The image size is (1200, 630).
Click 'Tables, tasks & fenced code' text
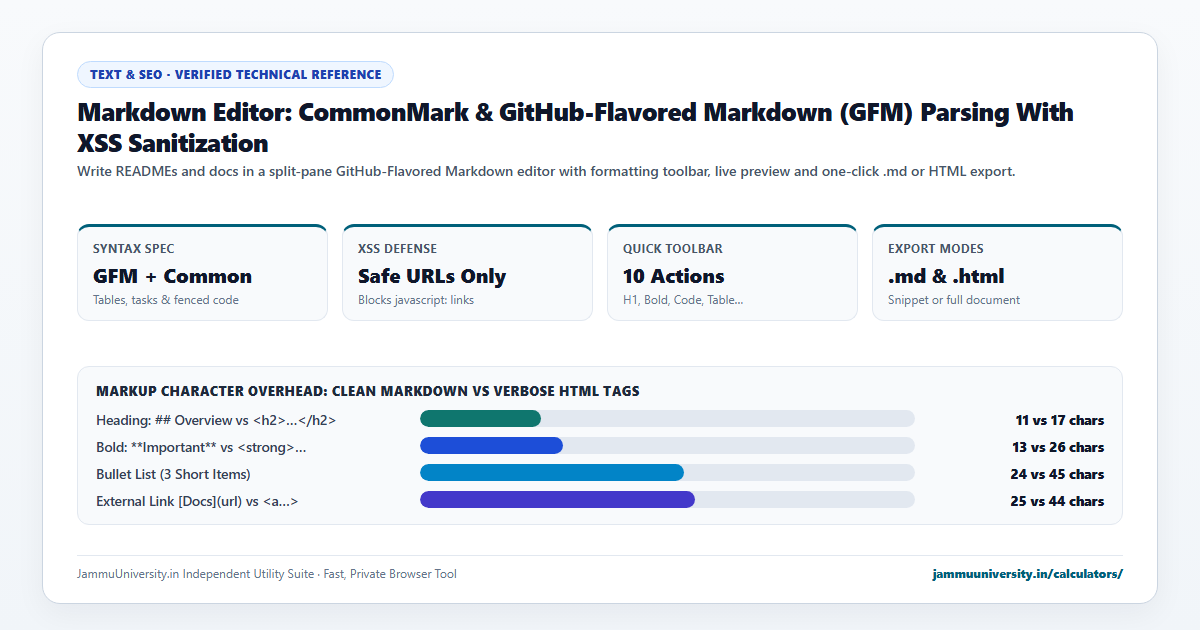pyautogui.click(x=166, y=300)
